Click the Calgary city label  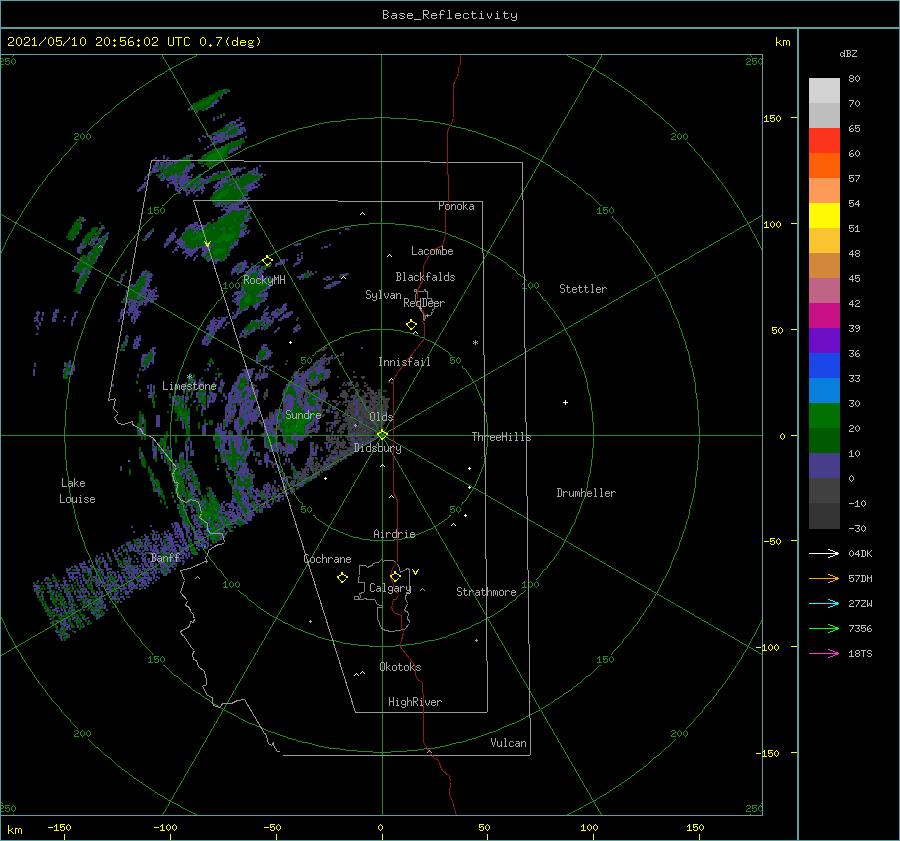point(390,588)
